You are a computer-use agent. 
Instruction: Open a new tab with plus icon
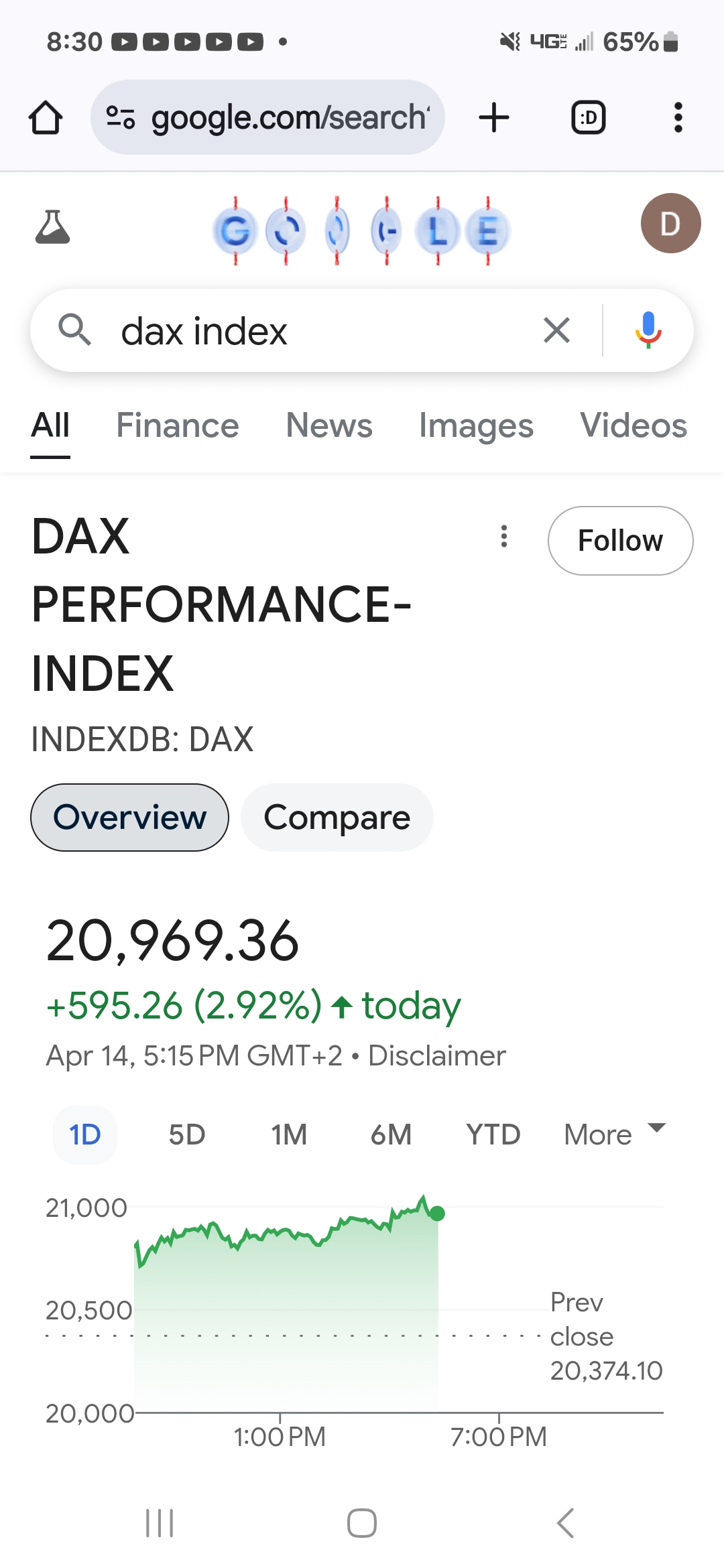494,118
